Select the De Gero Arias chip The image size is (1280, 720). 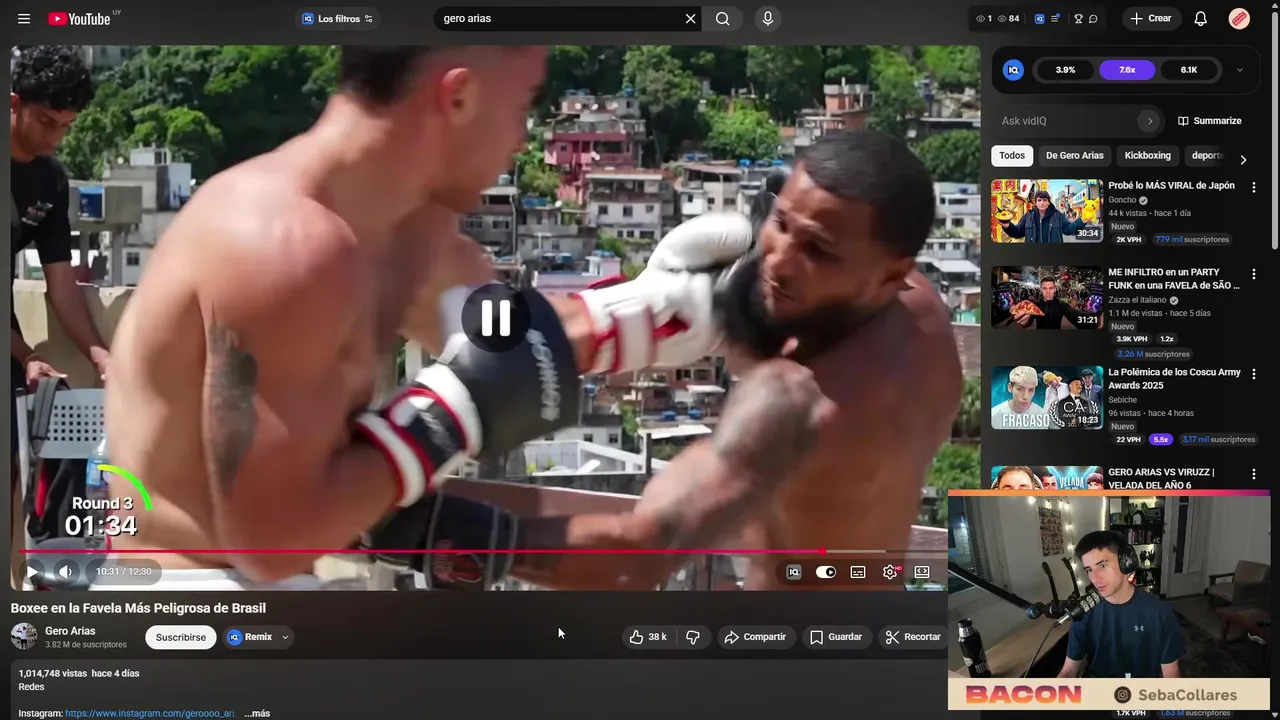[1075, 155]
